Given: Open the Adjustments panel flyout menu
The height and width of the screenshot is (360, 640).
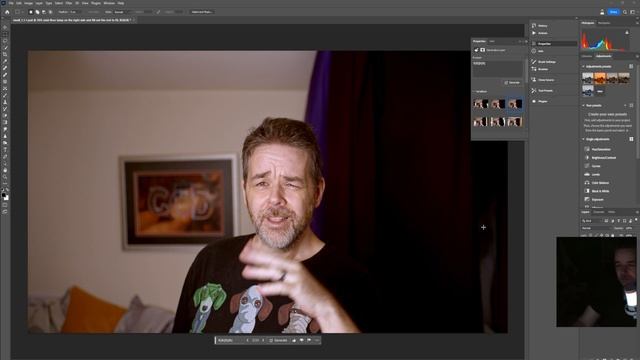Looking at the screenshot, I should 637,56.
